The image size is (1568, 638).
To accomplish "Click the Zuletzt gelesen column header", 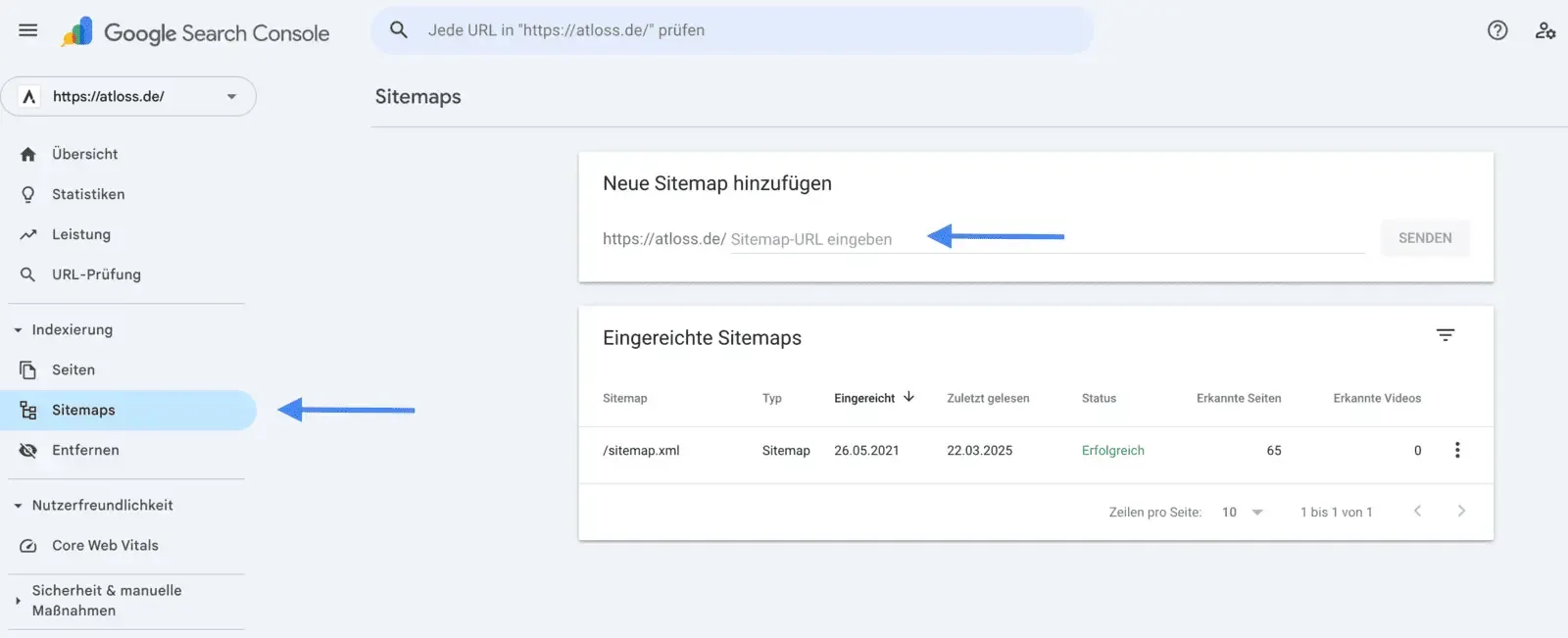I will pos(988,398).
